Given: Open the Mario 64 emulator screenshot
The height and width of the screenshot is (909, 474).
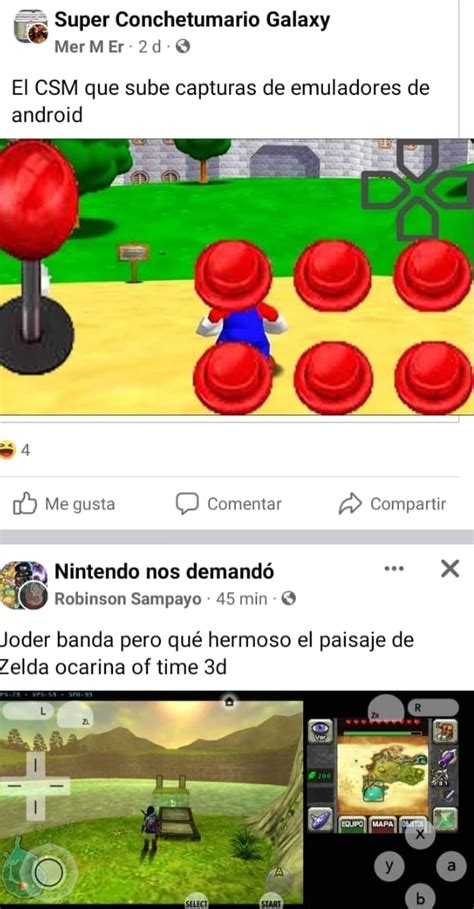Looking at the screenshot, I should pyautogui.click(x=237, y=277).
